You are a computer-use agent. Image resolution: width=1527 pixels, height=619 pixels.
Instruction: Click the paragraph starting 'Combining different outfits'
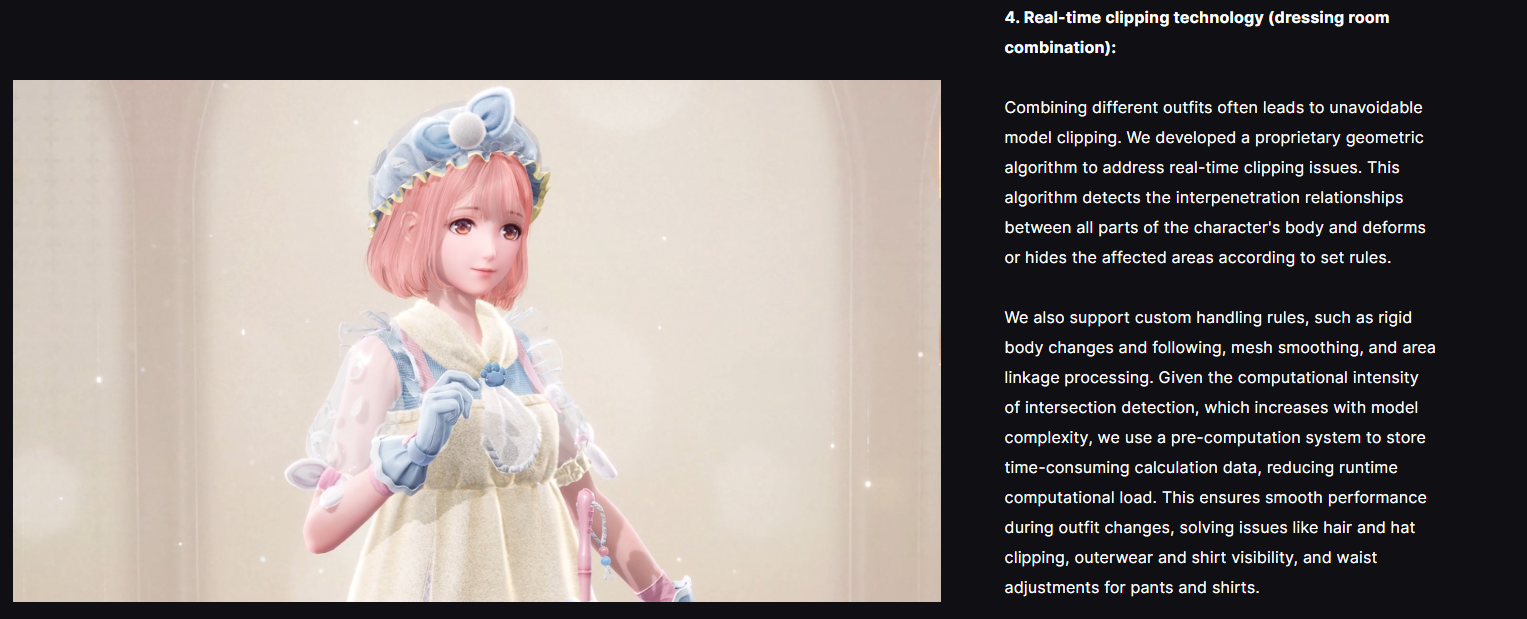click(x=1215, y=182)
